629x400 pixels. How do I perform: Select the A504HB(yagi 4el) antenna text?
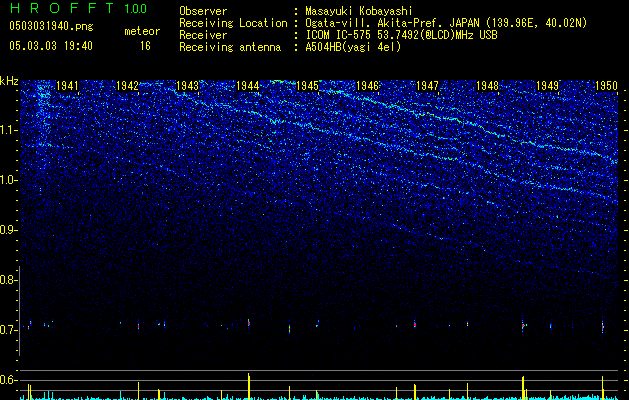[353, 47]
